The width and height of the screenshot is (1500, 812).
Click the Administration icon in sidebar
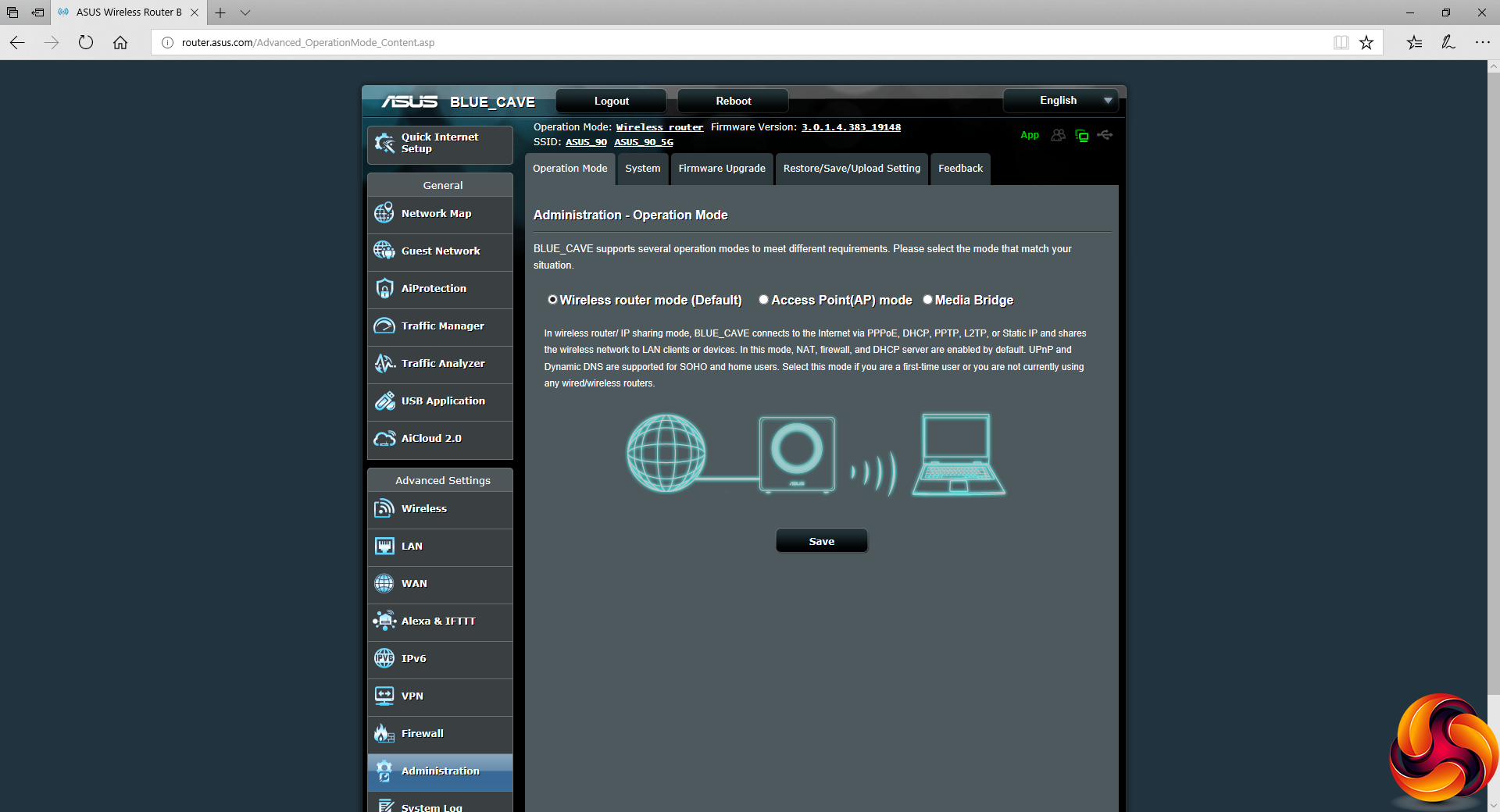[384, 771]
